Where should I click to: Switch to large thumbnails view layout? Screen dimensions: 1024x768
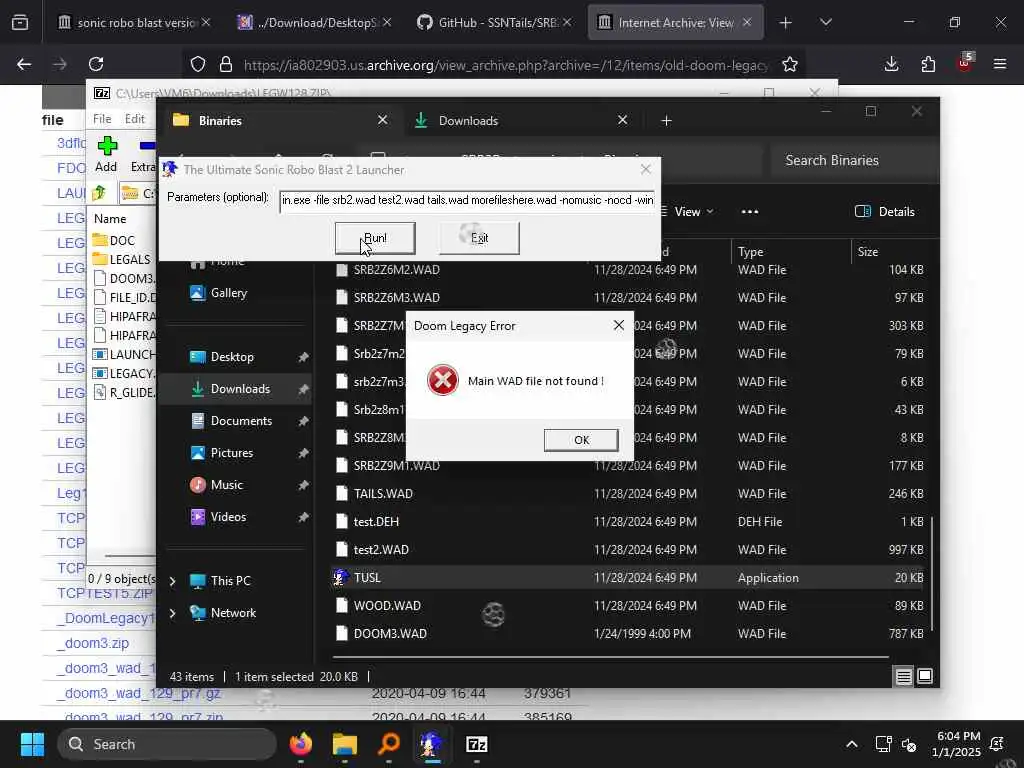(x=925, y=677)
